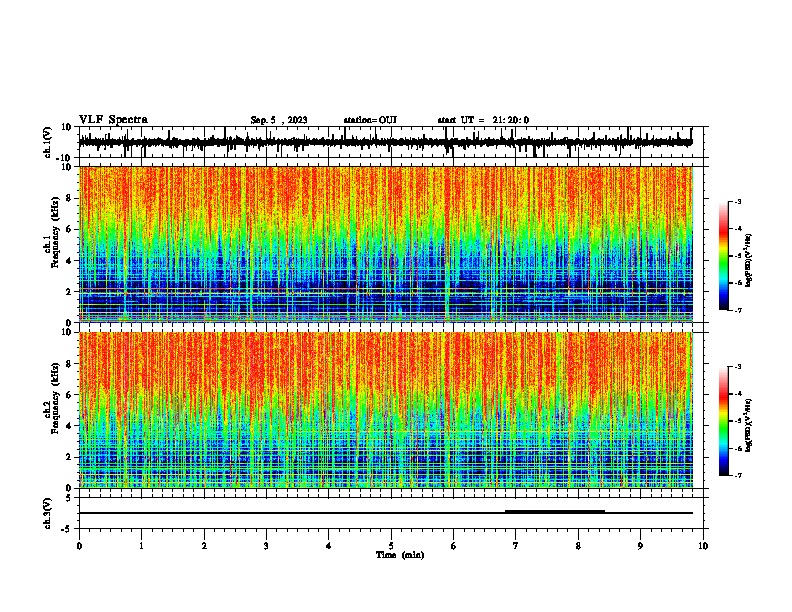792x612 pixels.
Task: Click the "-3" tick on ch.1 colorbar
Action: tap(737, 202)
